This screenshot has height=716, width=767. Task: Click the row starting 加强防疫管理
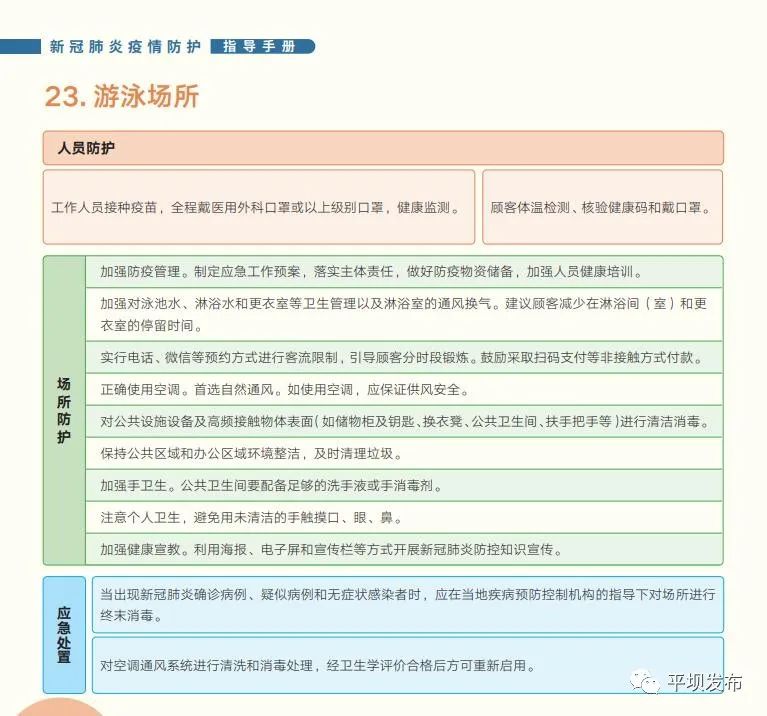point(404,271)
